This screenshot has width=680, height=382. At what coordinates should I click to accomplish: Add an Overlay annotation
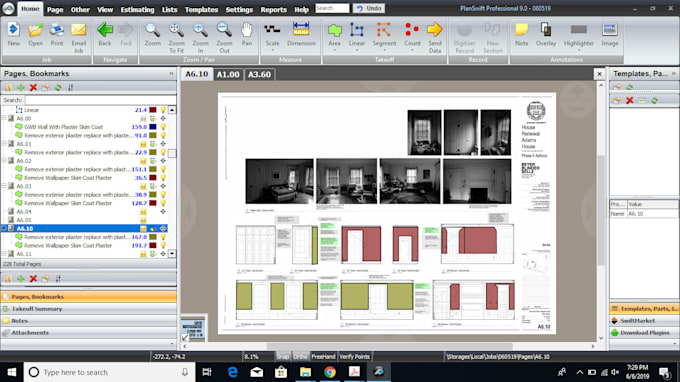pyautogui.click(x=546, y=35)
